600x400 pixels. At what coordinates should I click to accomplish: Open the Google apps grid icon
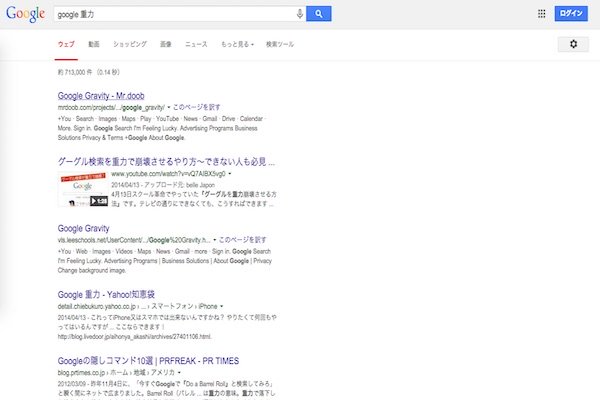[x=541, y=14]
